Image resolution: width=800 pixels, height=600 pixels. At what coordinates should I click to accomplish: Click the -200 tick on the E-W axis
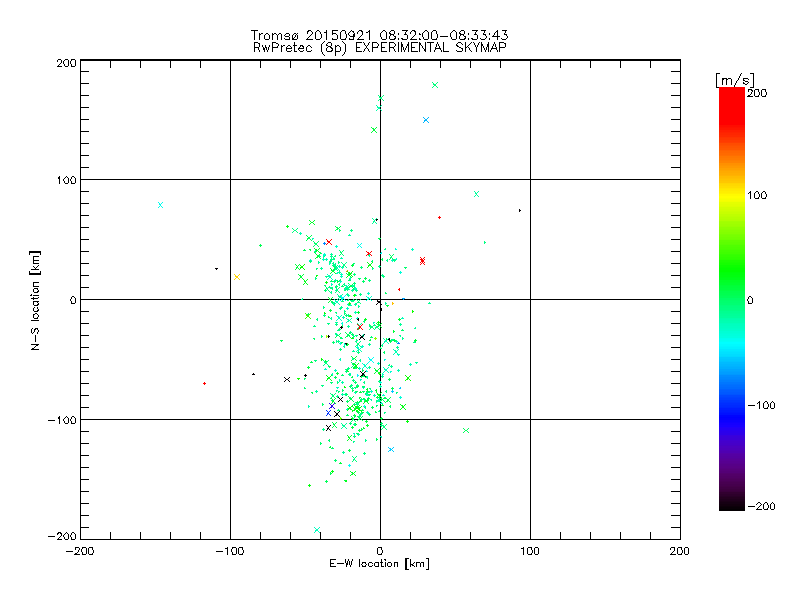(80, 550)
